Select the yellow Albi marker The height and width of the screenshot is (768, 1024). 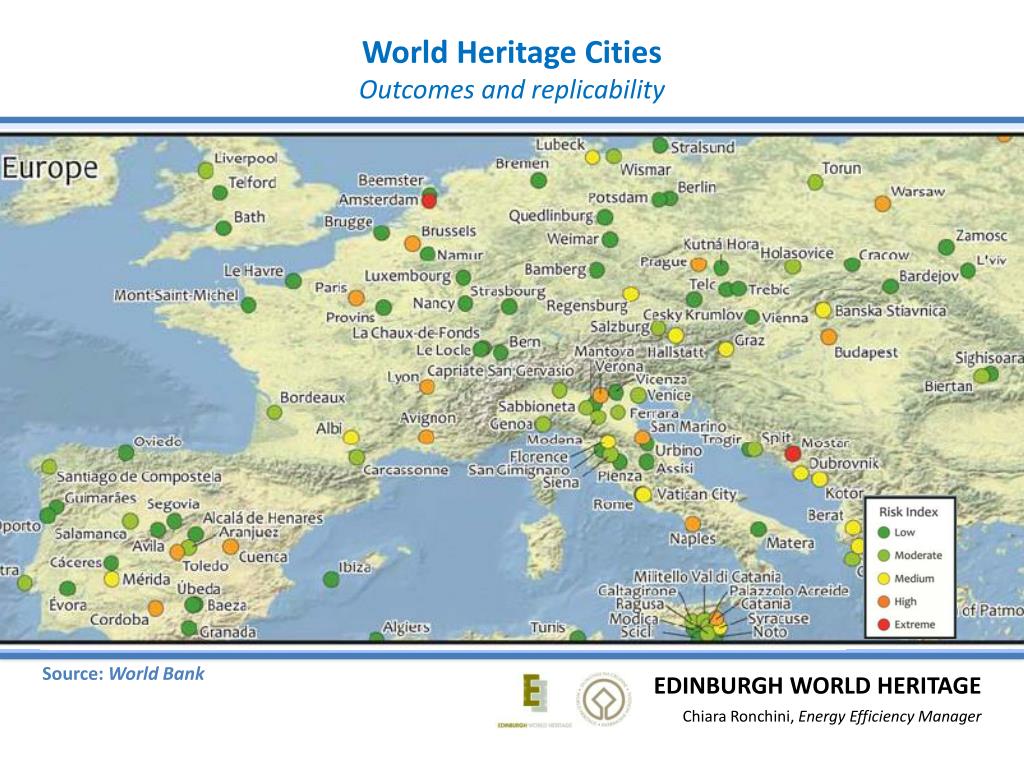click(351, 437)
